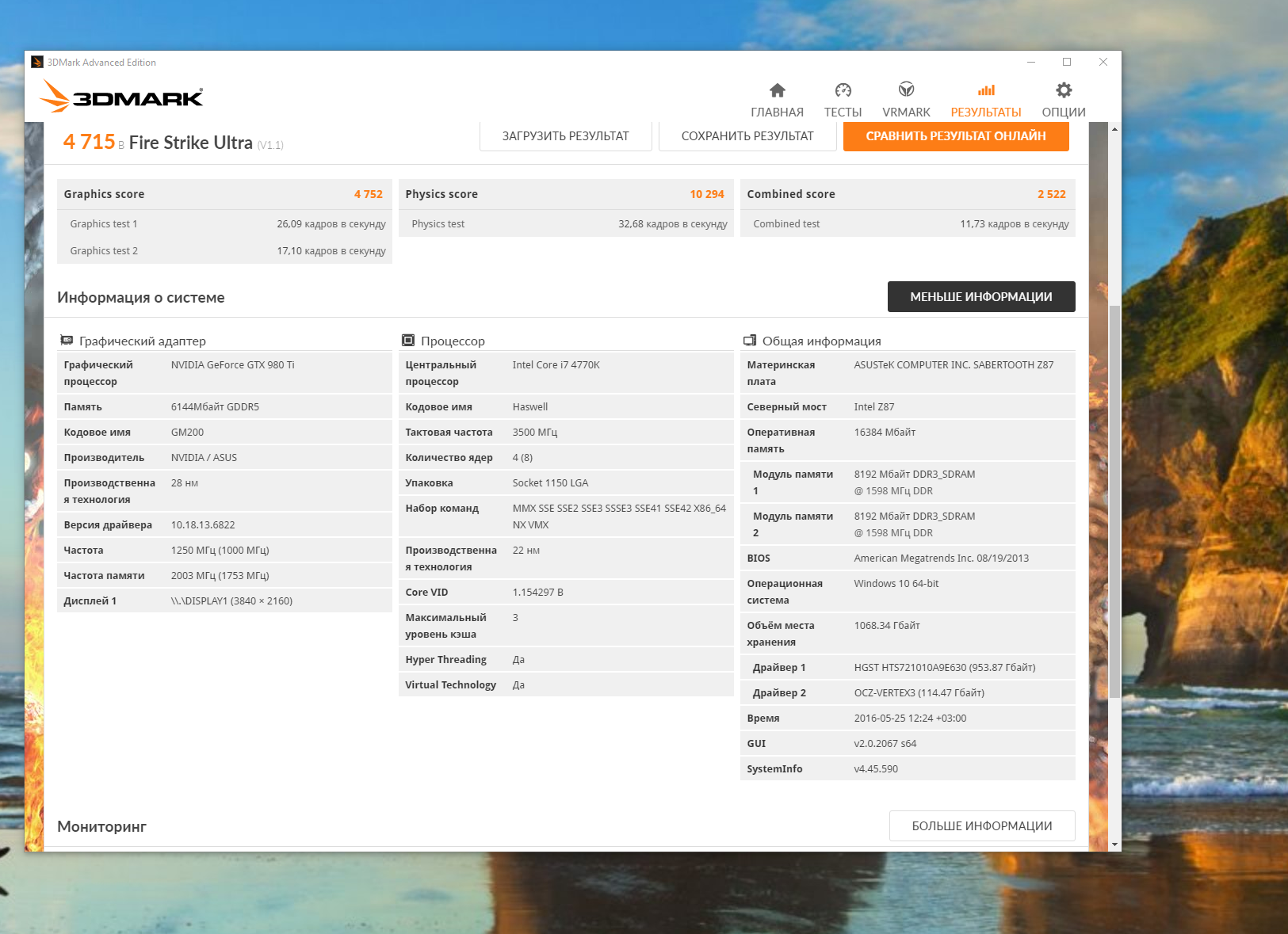Select Intel Core i7 4770K value
Screen dimensions: 1288x934
(556, 365)
